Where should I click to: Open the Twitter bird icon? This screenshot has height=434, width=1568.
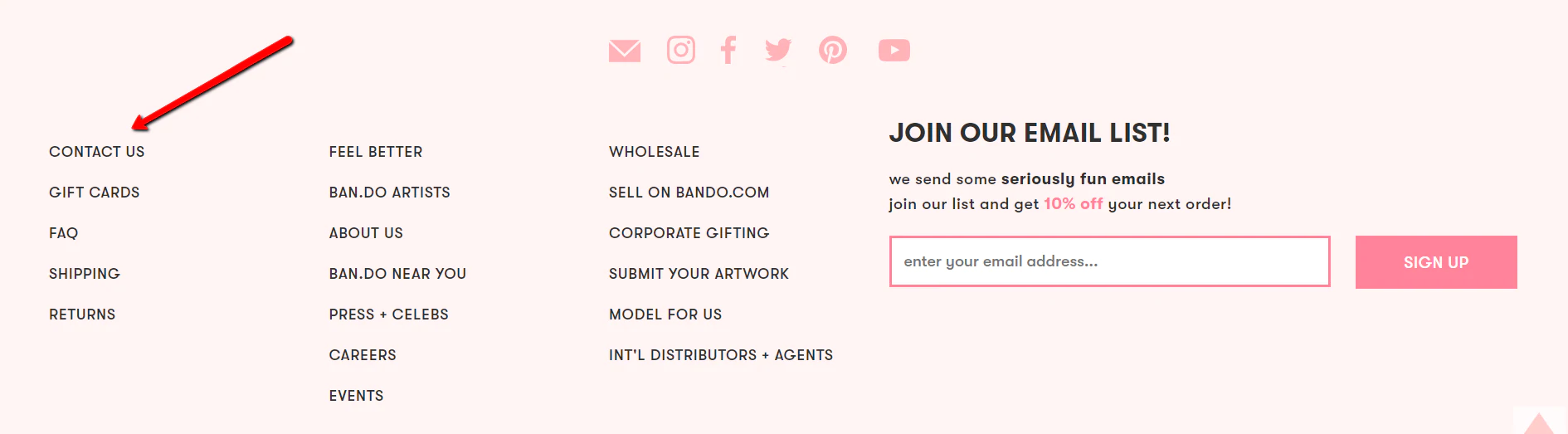coord(778,51)
